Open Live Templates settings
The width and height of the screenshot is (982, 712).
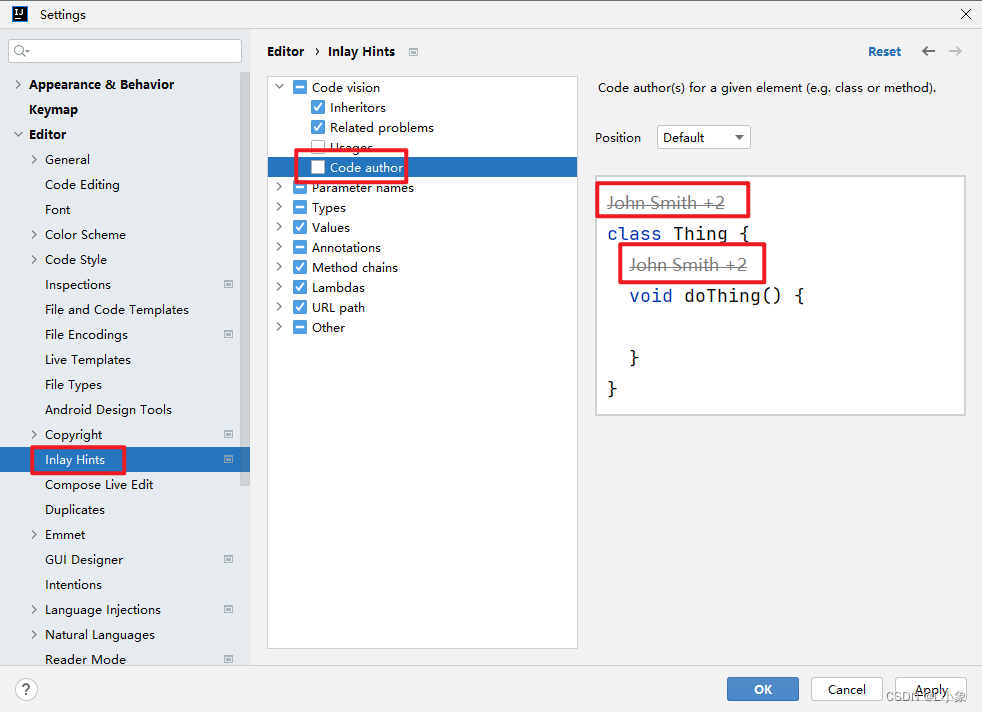click(88, 359)
